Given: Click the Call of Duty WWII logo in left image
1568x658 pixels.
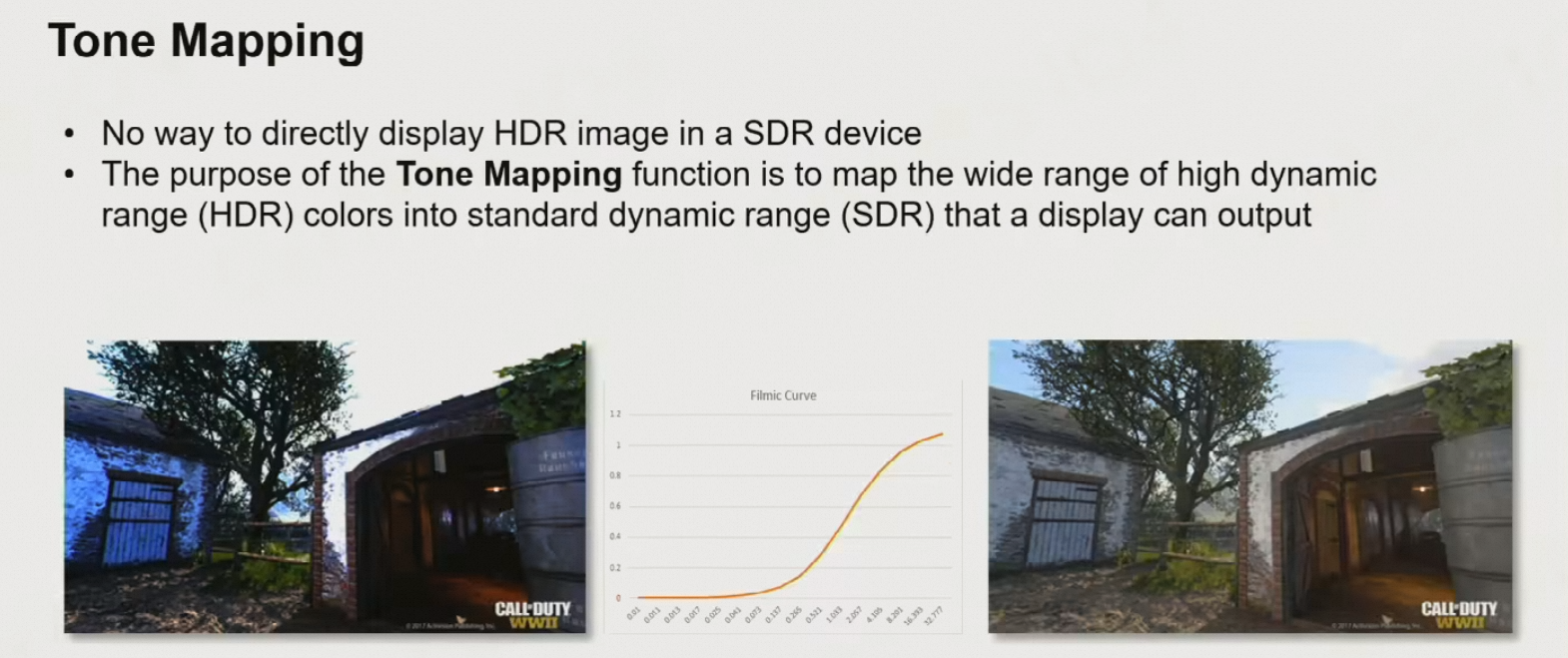Looking at the screenshot, I should coord(532,614).
